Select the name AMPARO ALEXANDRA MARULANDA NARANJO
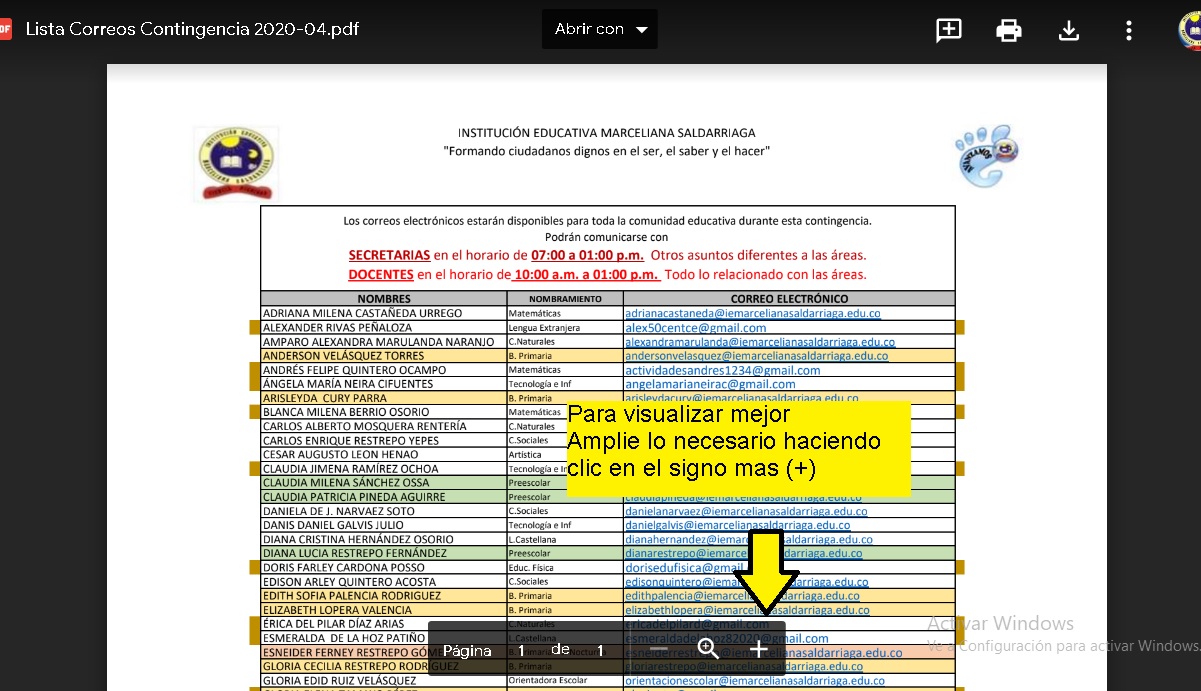The height and width of the screenshot is (691, 1201). click(378, 341)
